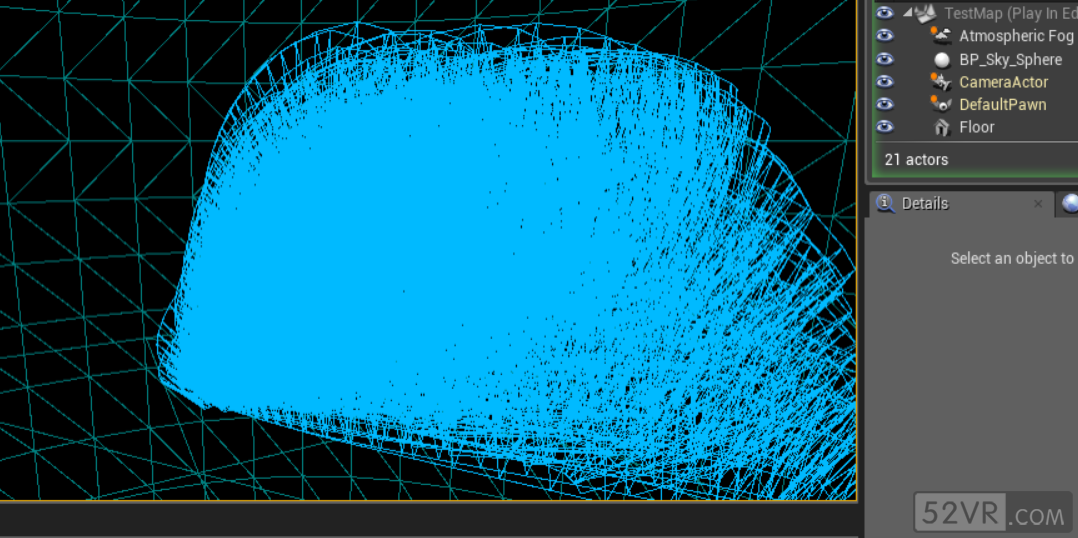
Task: Toggle DefaultPawn visibility eye
Action: pos(884,104)
